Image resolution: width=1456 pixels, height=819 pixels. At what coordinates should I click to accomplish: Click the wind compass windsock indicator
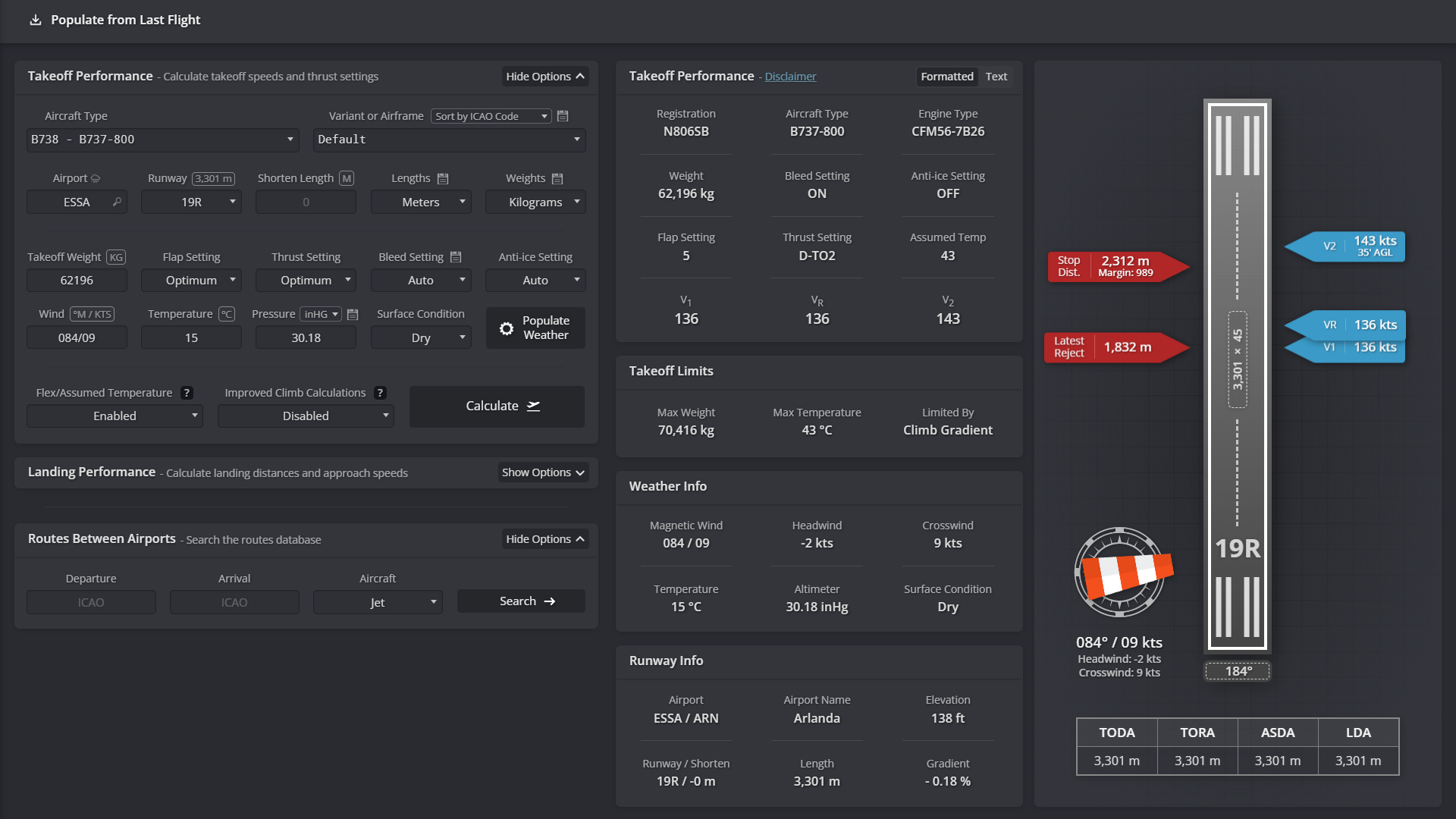click(1121, 573)
